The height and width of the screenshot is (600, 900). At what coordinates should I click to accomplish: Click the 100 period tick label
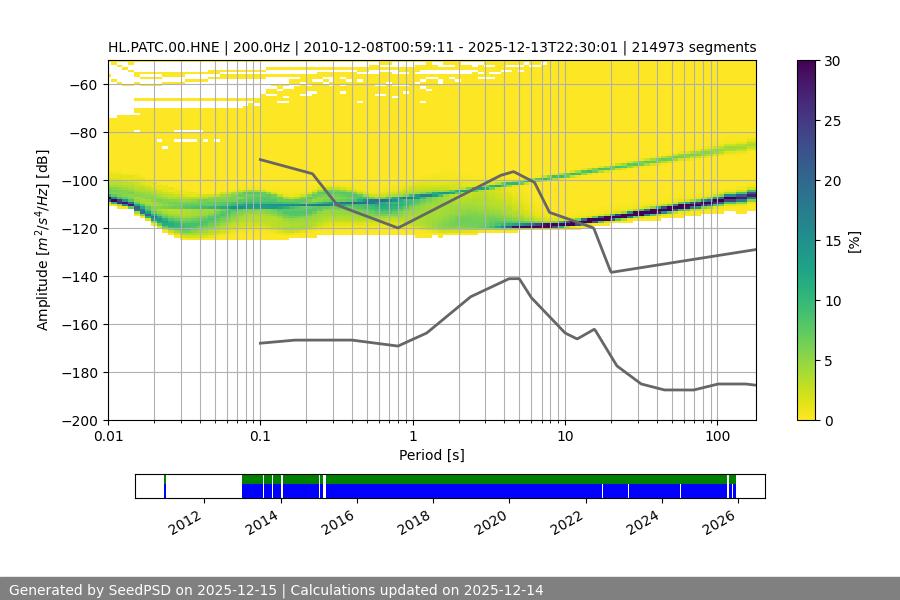(716, 437)
